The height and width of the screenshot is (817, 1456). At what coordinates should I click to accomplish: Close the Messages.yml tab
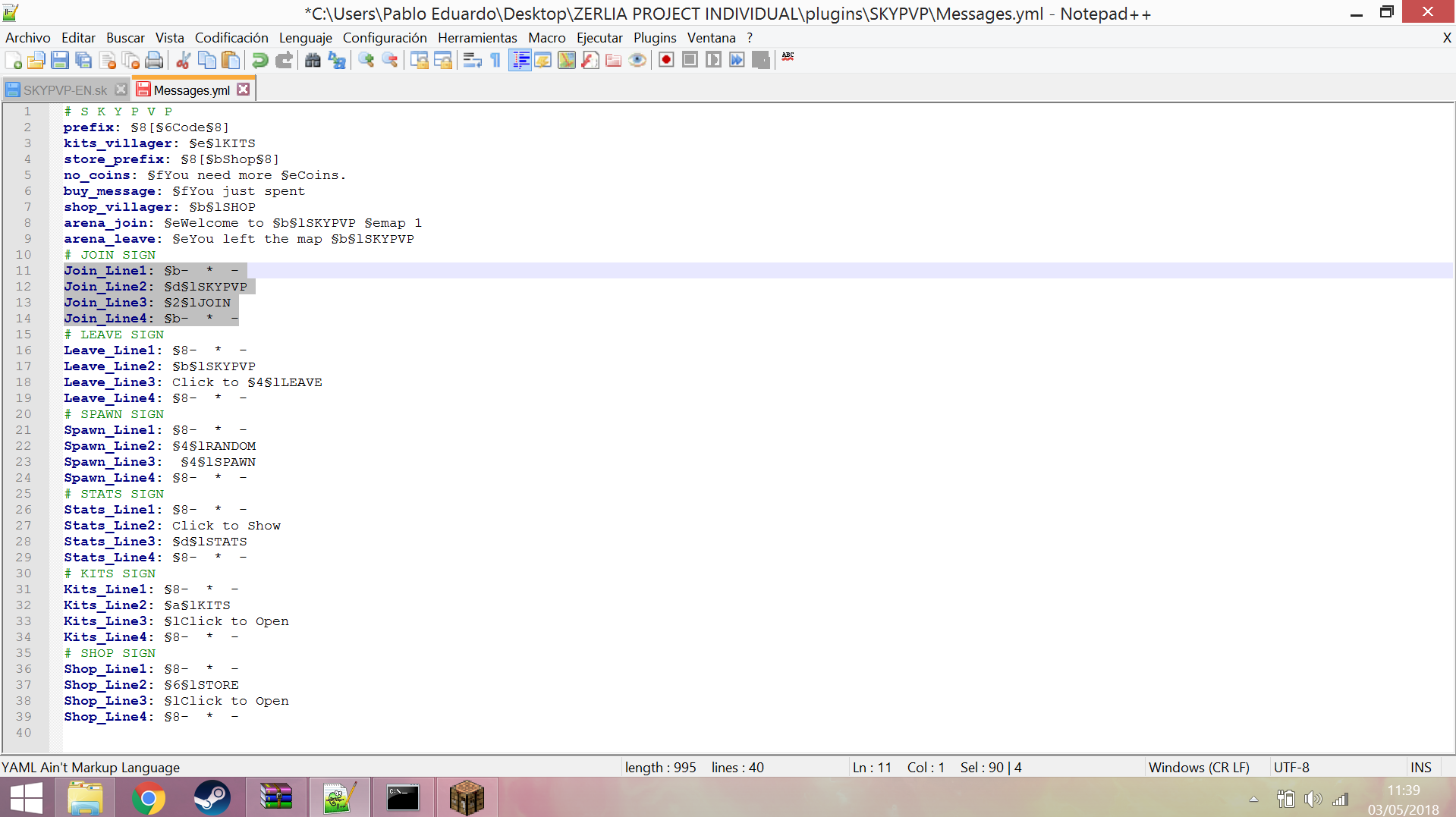(x=243, y=90)
